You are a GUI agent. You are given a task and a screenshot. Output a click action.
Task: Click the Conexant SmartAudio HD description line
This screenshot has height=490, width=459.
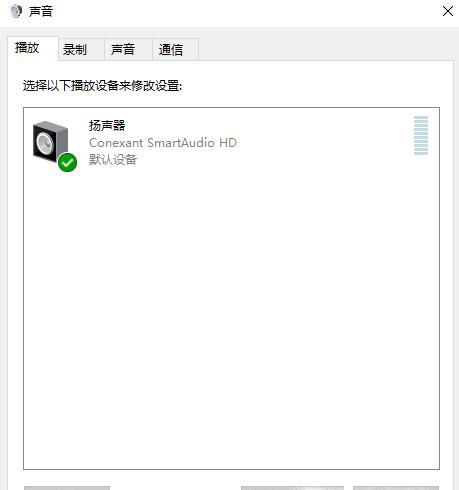click(163, 143)
